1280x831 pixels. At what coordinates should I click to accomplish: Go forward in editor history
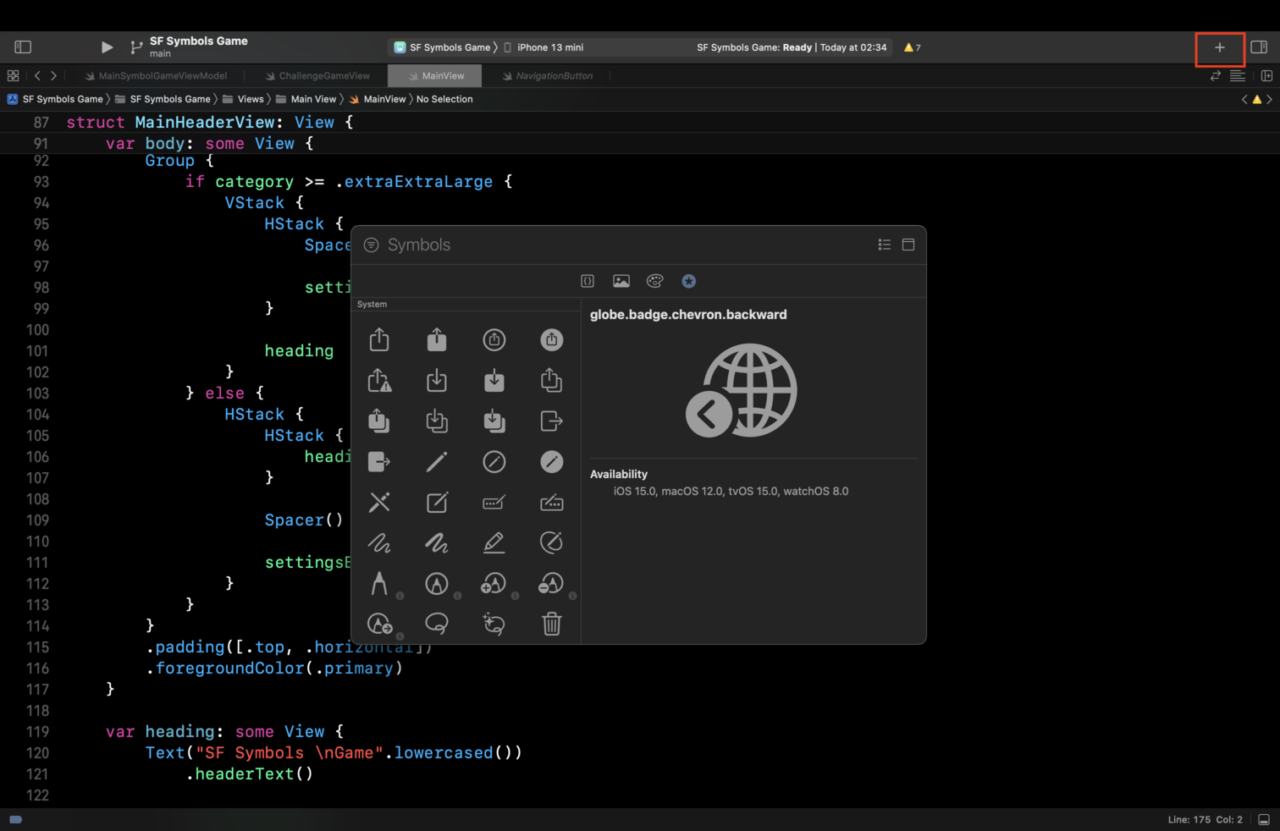[53, 76]
